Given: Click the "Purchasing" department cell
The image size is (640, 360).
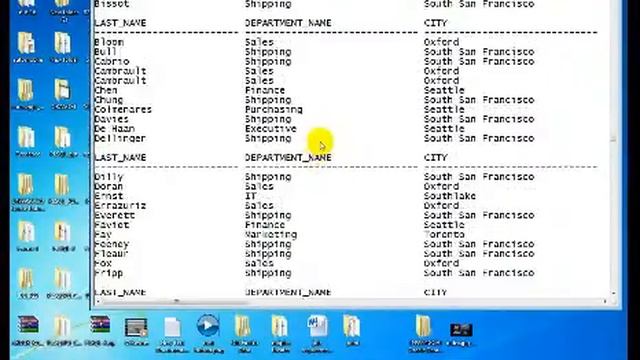Looking at the screenshot, I should (273, 109).
